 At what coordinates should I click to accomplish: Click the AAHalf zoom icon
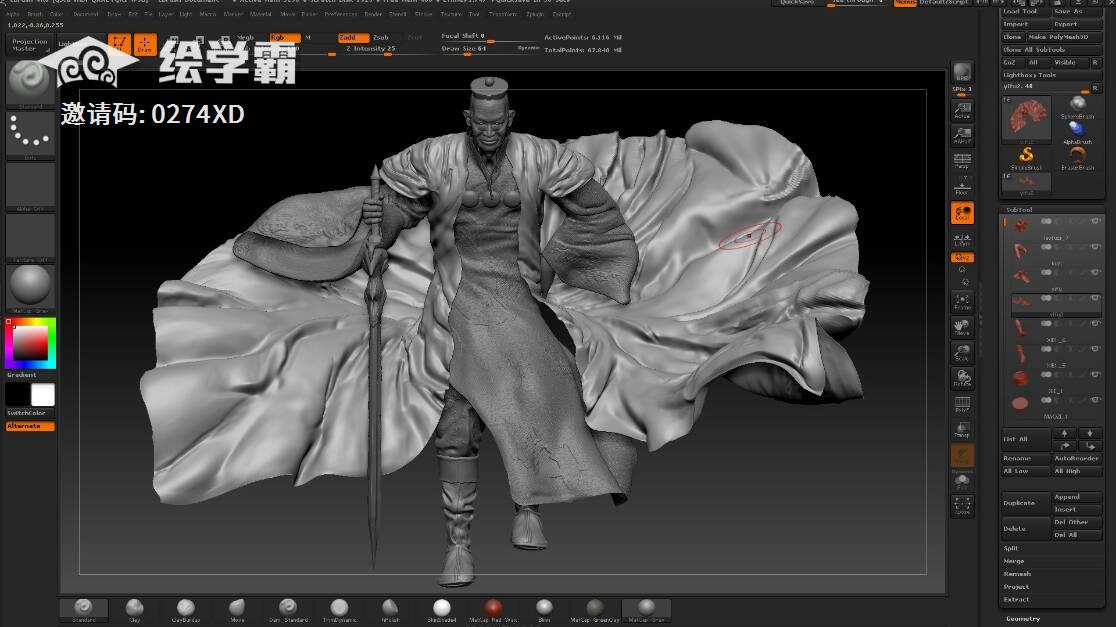point(962,135)
